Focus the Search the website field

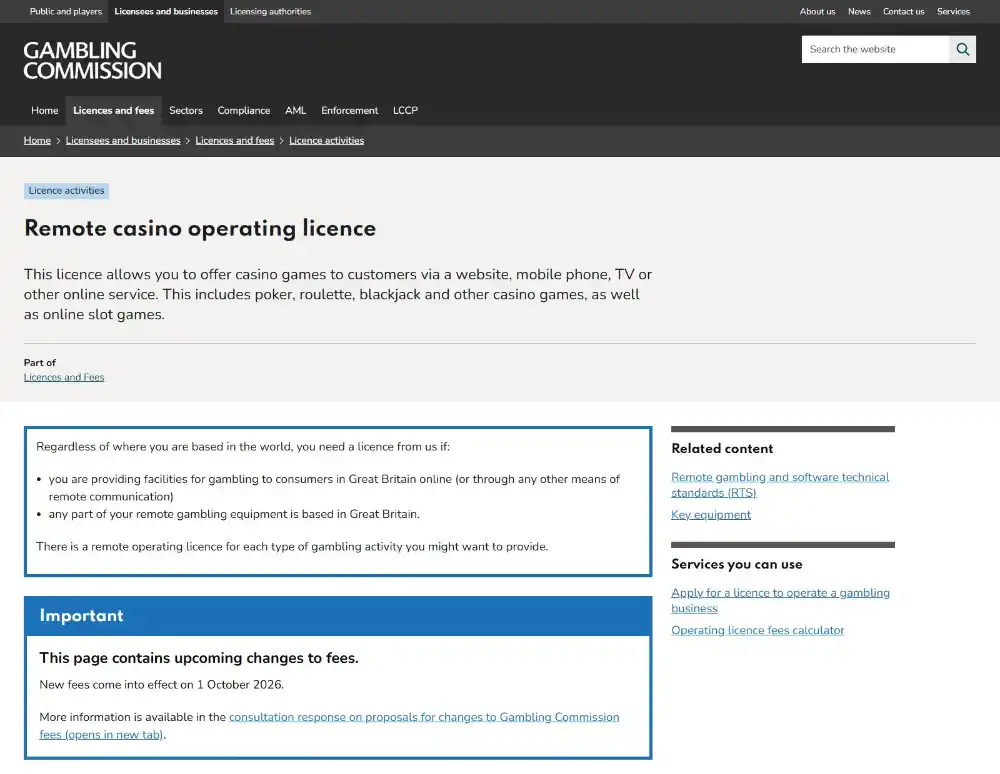[875, 49]
